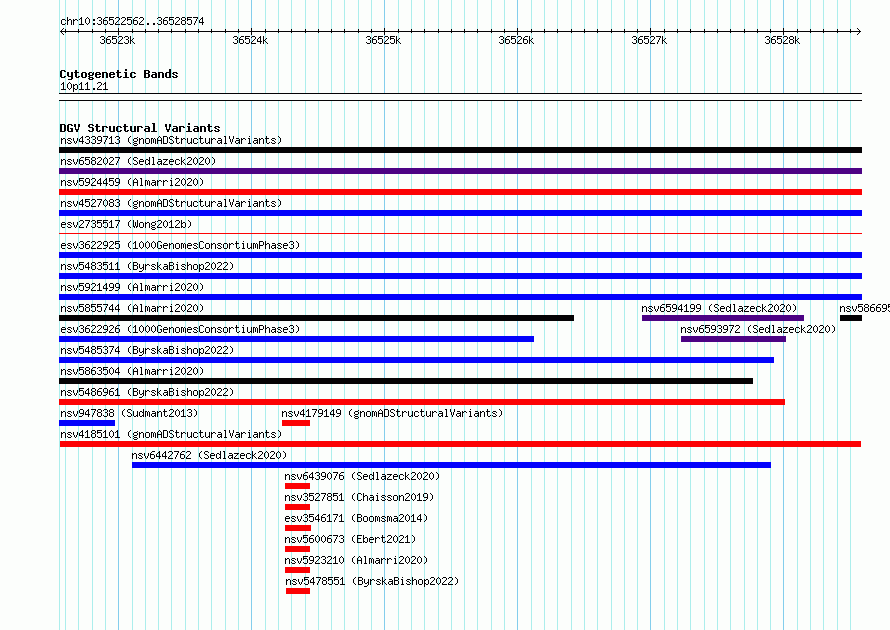Click the thin esv2735517 Wong2012b red line
This screenshot has height=630, width=890.
pyautogui.click(x=460, y=233)
